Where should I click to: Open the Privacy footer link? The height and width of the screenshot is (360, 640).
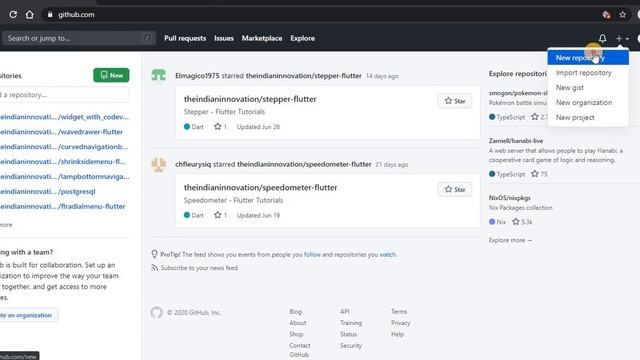coord(400,323)
